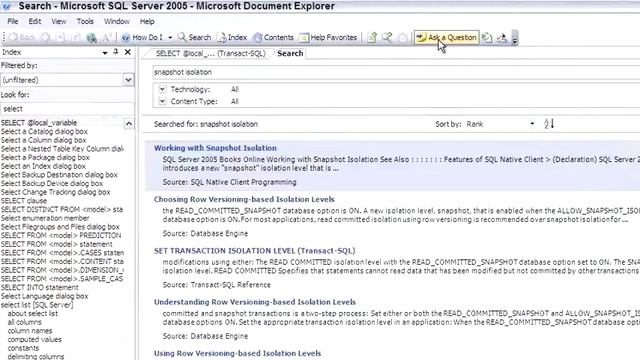Select index entry Select a Catalog dialog box
The width and height of the screenshot is (640, 360).
click(x=44, y=131)
